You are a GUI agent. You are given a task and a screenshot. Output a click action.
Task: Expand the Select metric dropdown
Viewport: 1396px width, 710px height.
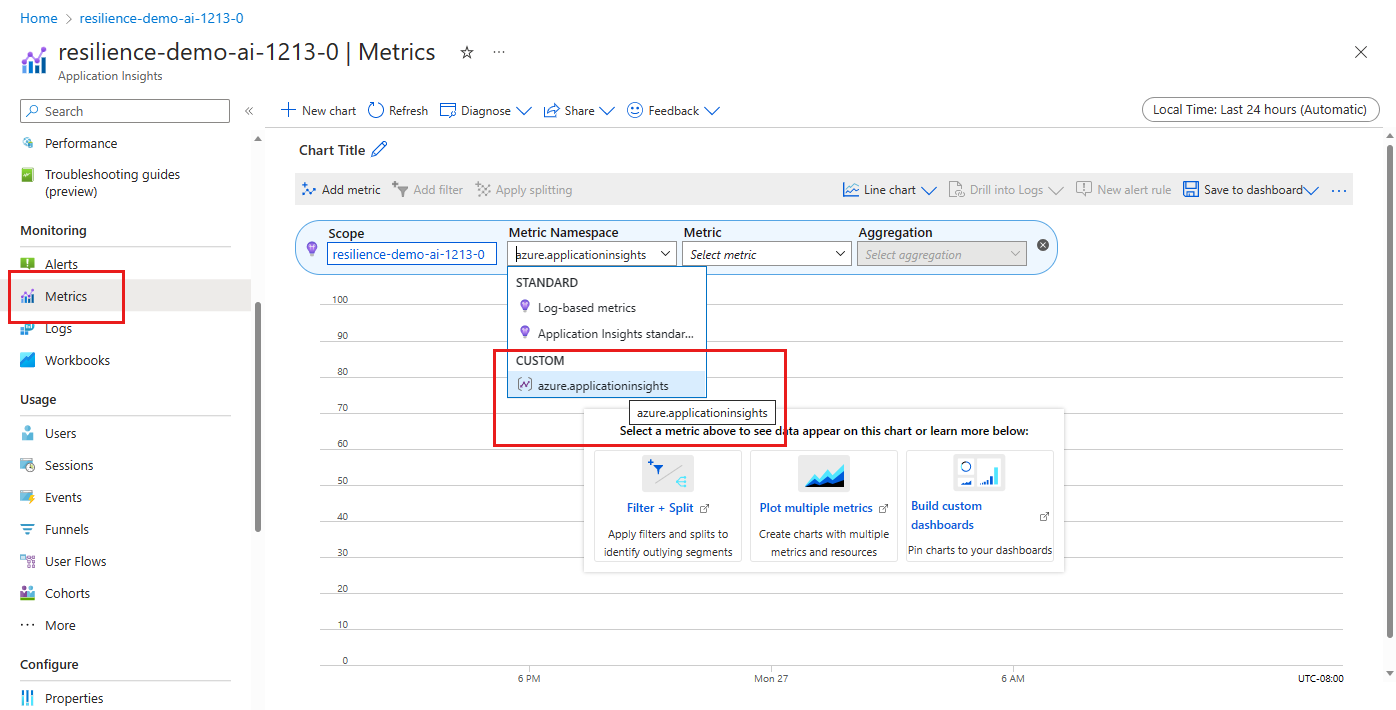767,255
